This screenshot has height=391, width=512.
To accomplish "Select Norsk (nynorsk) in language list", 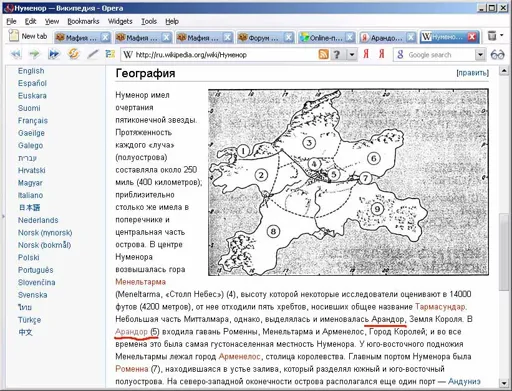I will pos(45,233).
